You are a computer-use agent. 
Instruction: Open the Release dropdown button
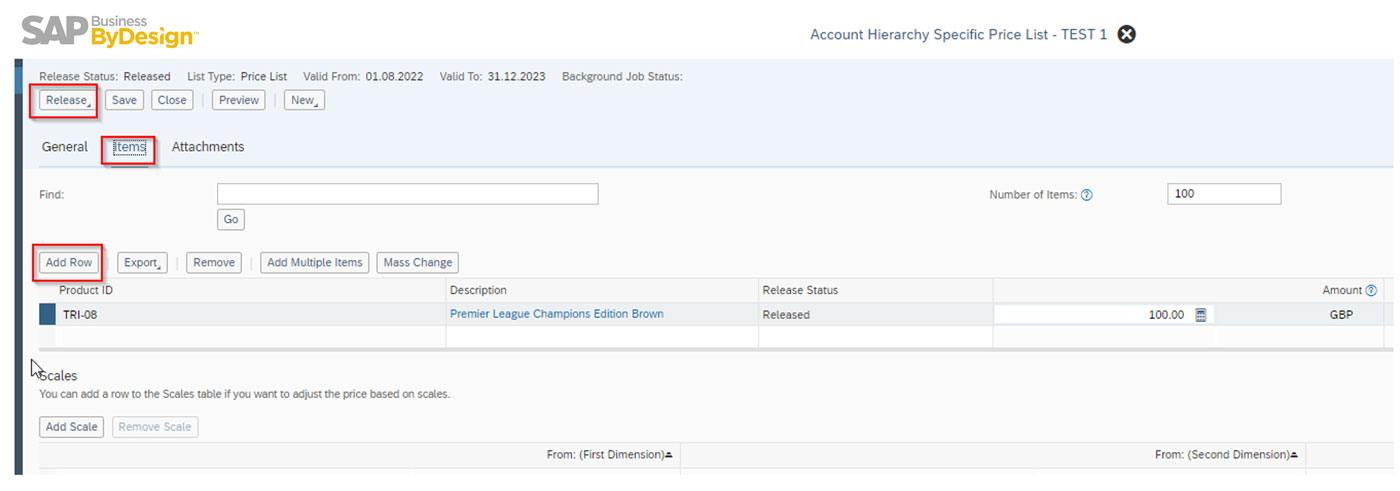pyautogui.click(x=68, y=100)
